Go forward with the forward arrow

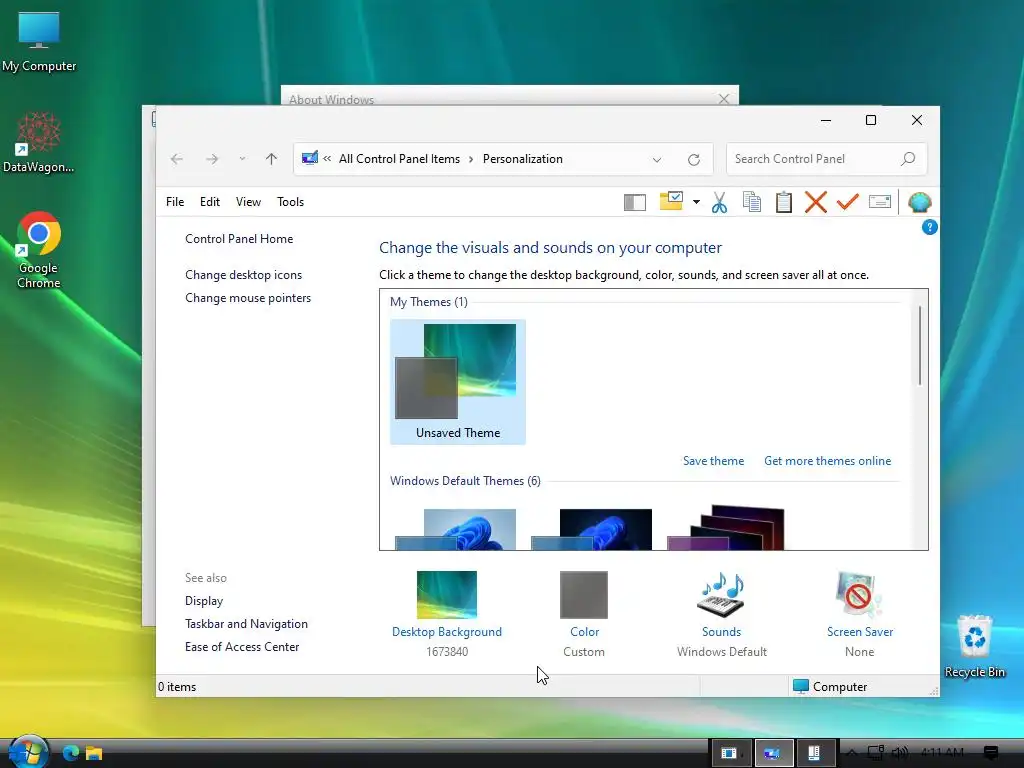[212, 159]
